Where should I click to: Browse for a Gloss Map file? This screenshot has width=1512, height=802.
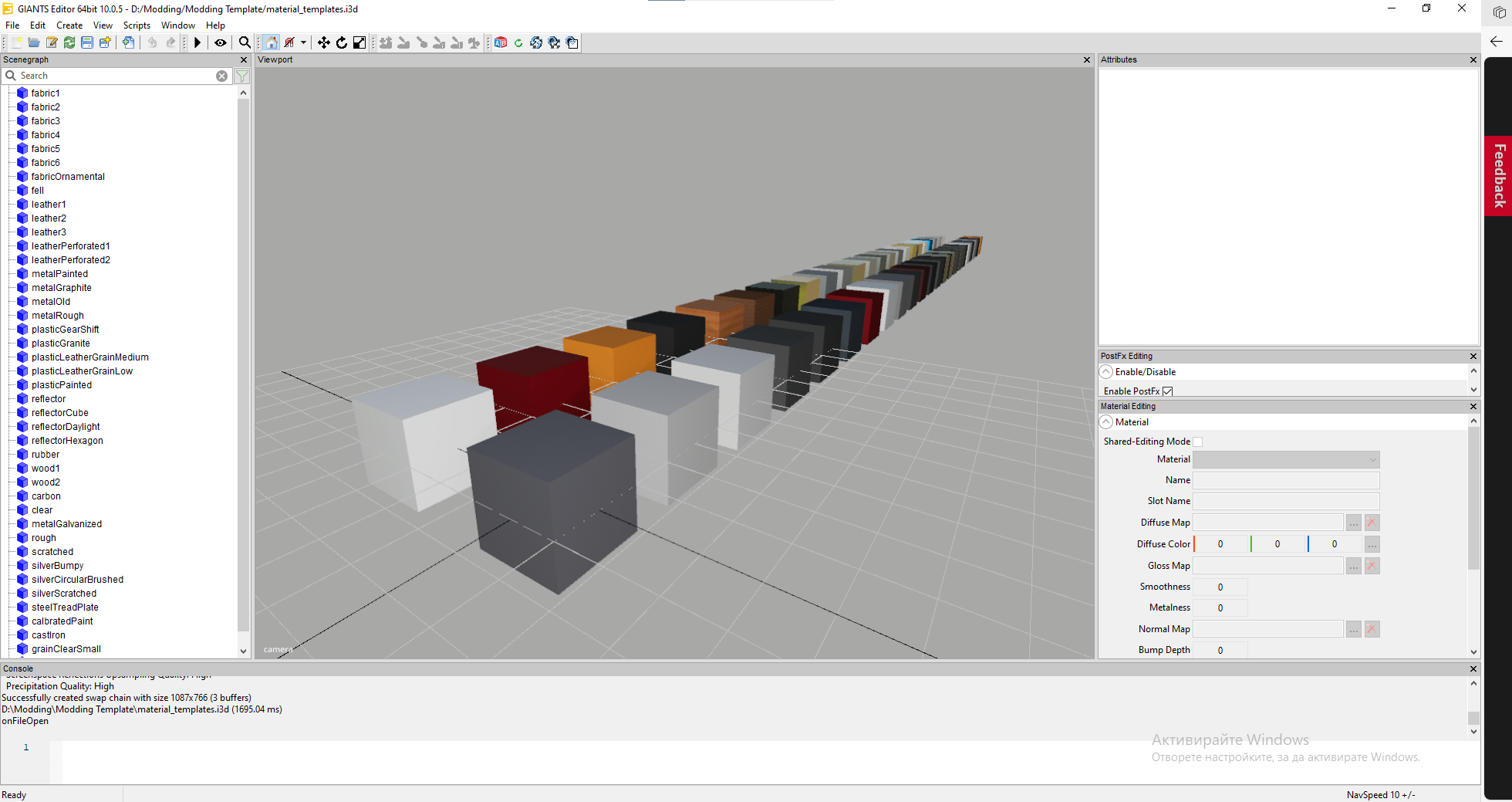pyautogui.click(x=1354, y=566)
